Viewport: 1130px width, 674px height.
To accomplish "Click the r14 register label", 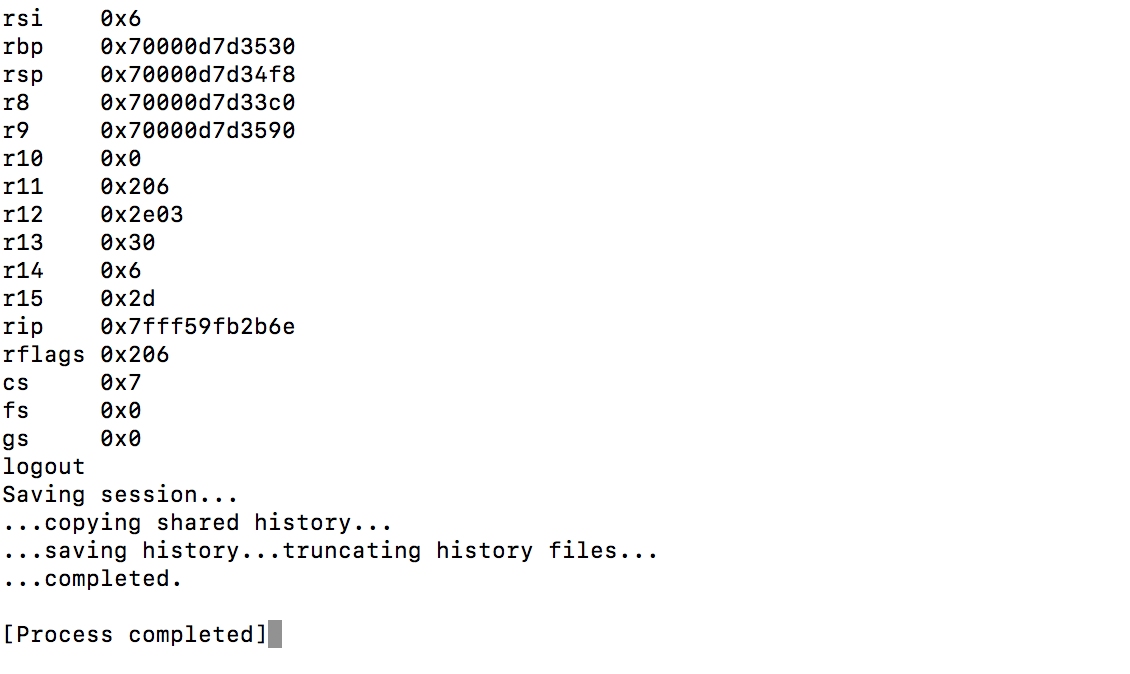I will click(x=23, y=271).
